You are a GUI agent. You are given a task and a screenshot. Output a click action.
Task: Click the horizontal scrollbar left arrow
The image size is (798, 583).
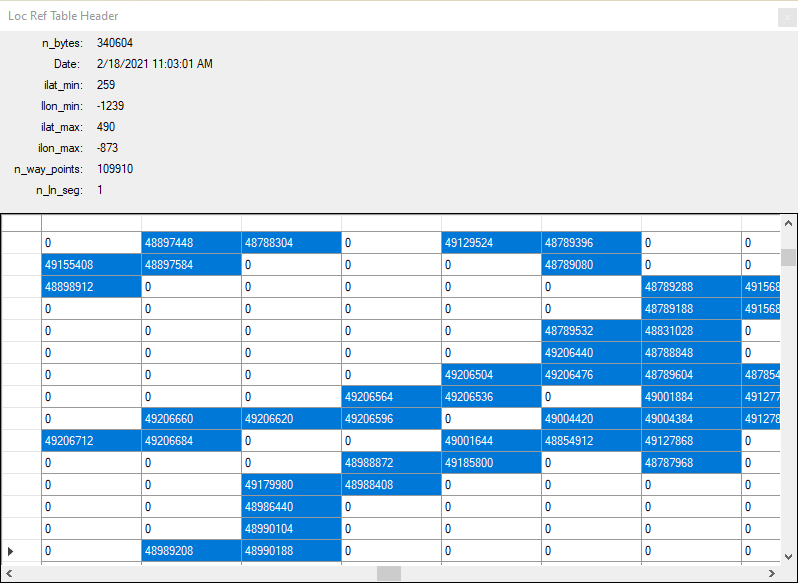coord(9,573)
